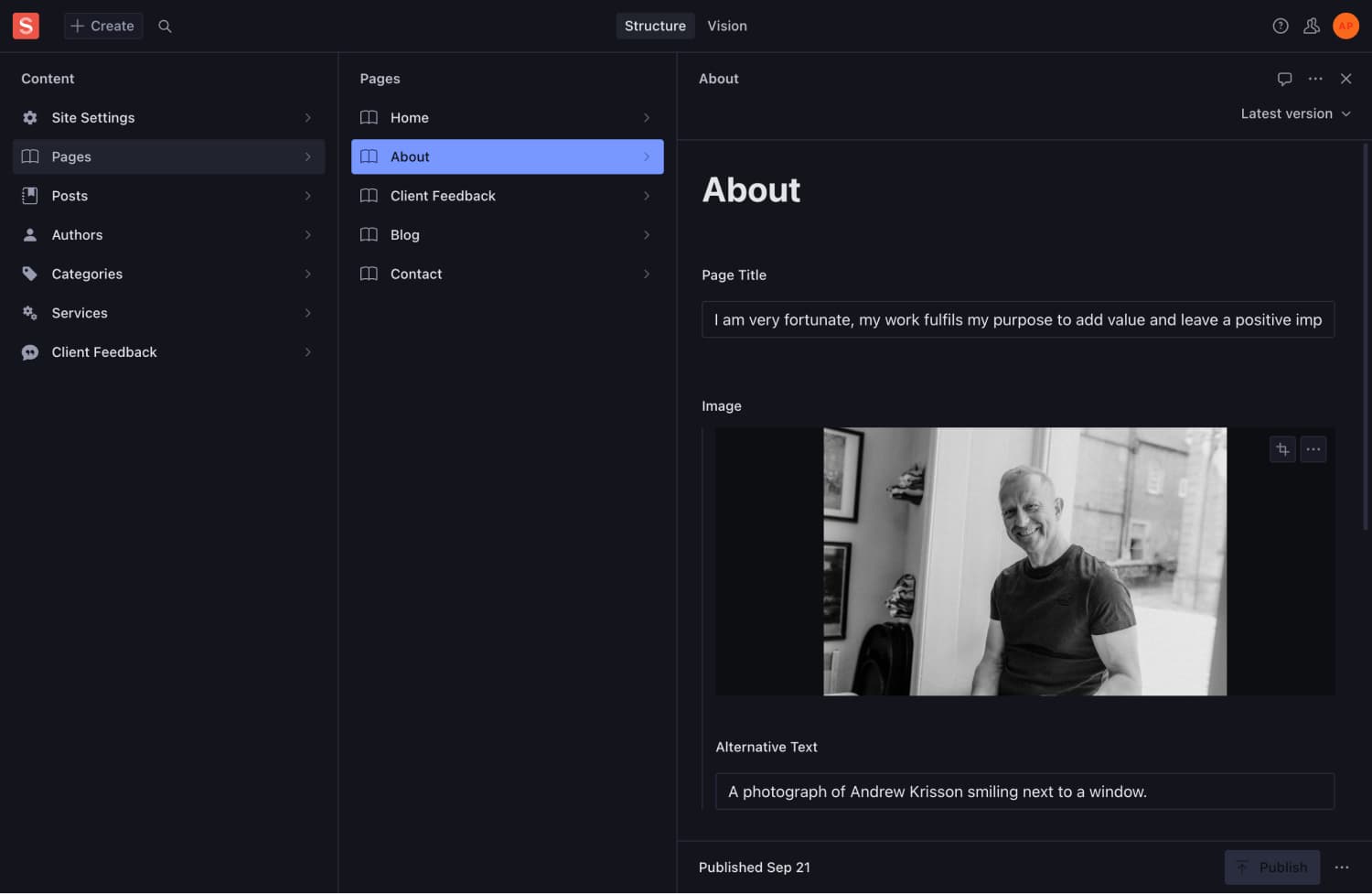Open the About document's three-dot menu
This screenshot has height=894, width=1372.
point(1315,79)
